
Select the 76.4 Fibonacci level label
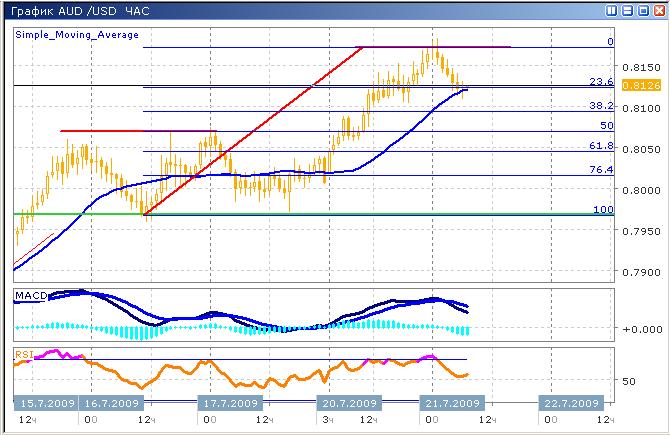pos(600,170)
